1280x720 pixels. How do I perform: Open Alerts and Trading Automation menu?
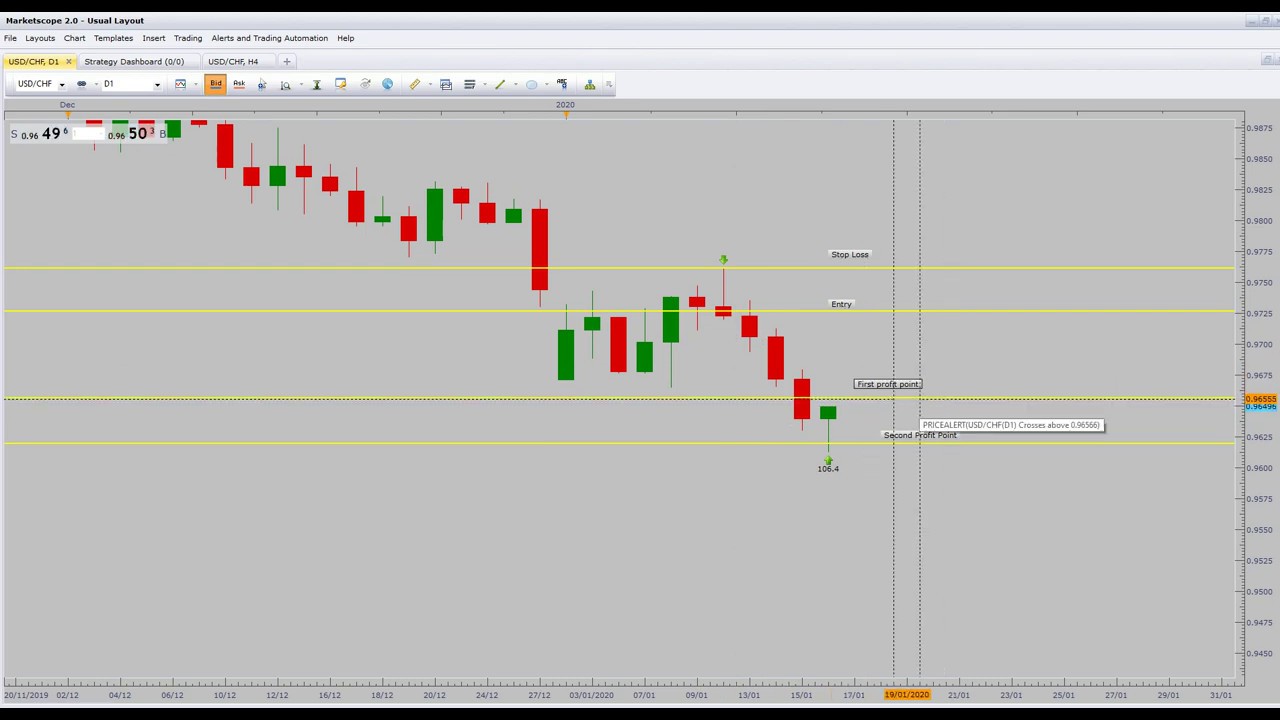[269, 38]
